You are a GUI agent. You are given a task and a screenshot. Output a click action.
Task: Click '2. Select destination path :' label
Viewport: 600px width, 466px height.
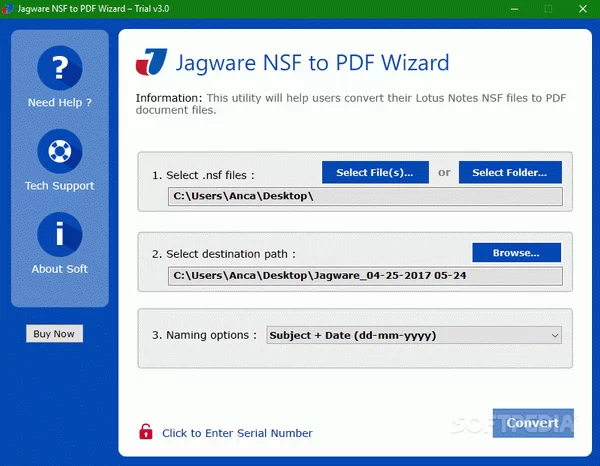[x=224, y=254]
